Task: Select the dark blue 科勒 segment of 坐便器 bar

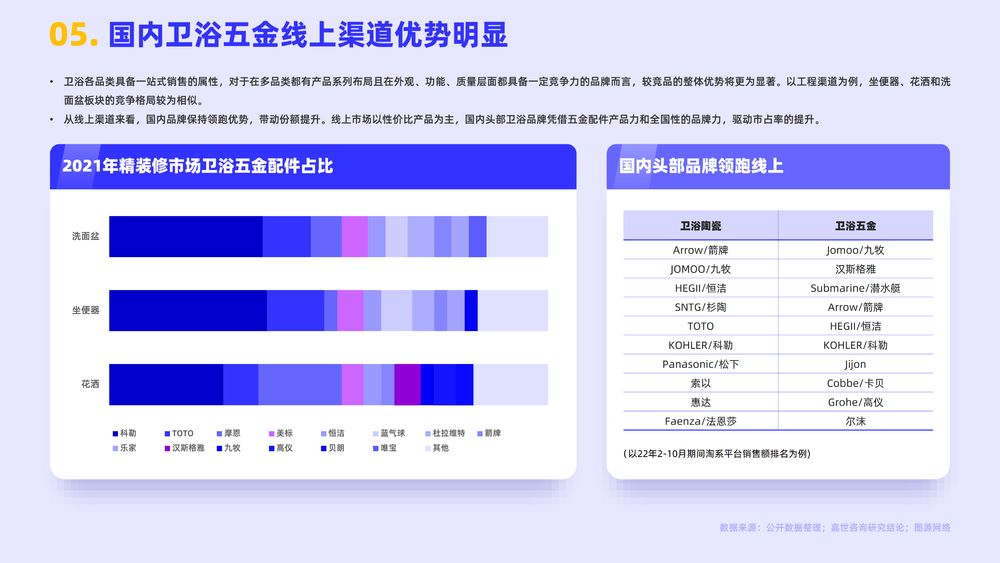Action: pos(188,311)
